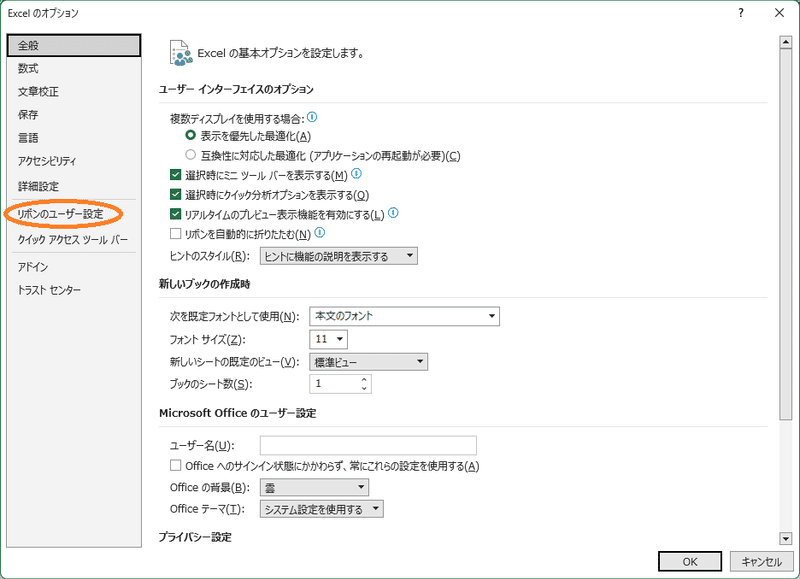The image size is (800, 579).
Task: Disable リアルタイムのプレビュー表示機能 checkbox
Action: (176, 214)
